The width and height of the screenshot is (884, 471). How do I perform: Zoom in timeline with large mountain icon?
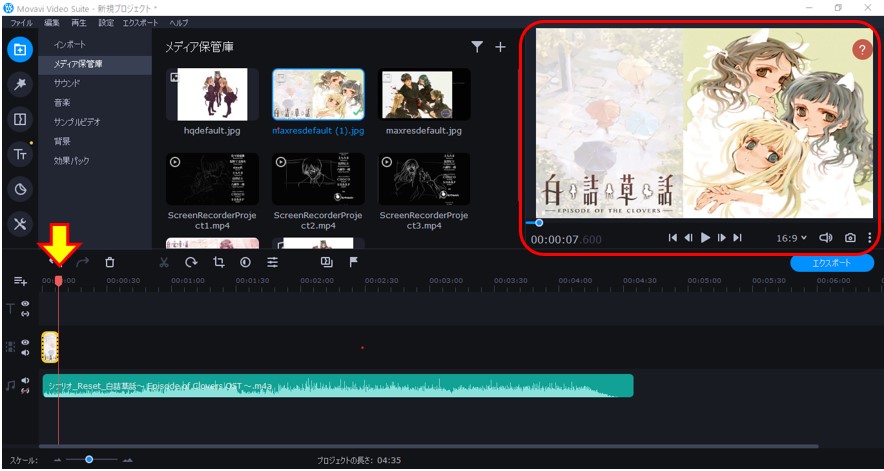click(x=128, y=460)
